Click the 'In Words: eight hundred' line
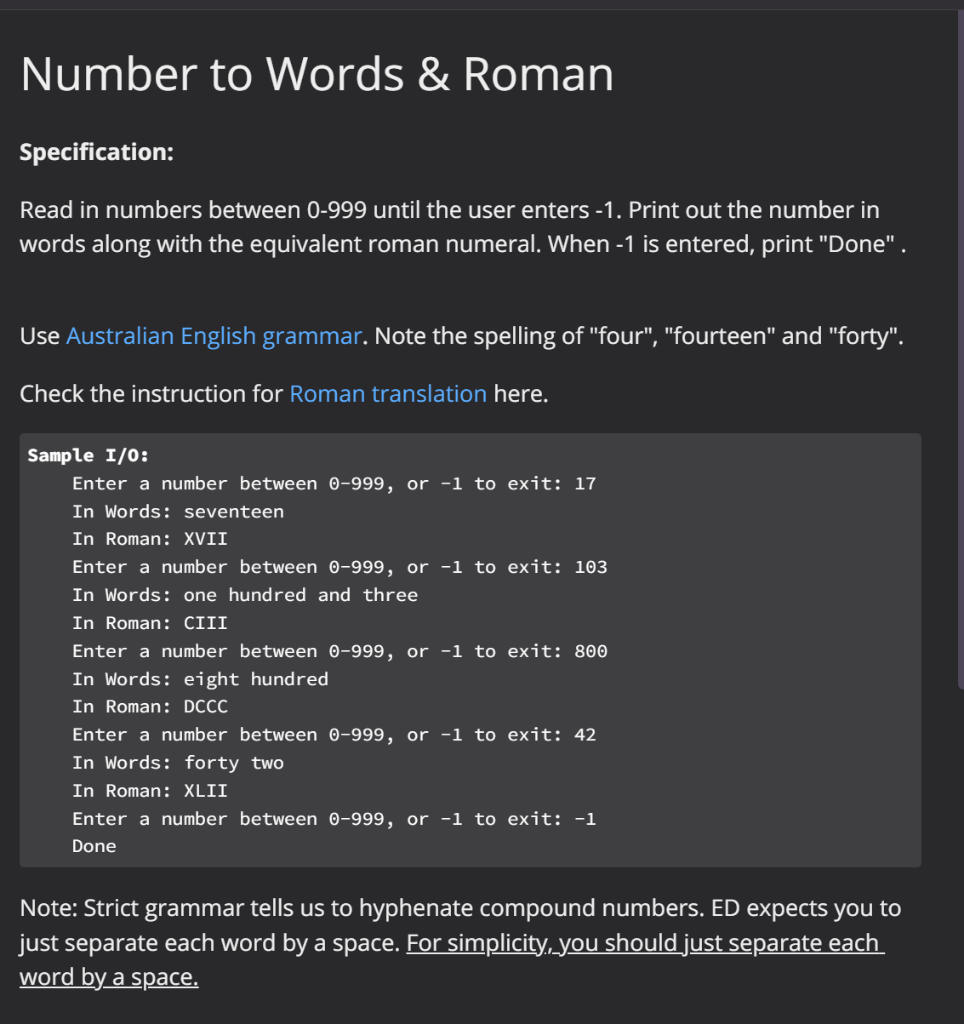Screen dimensions: 964x1024 click(x=200, y=679)
